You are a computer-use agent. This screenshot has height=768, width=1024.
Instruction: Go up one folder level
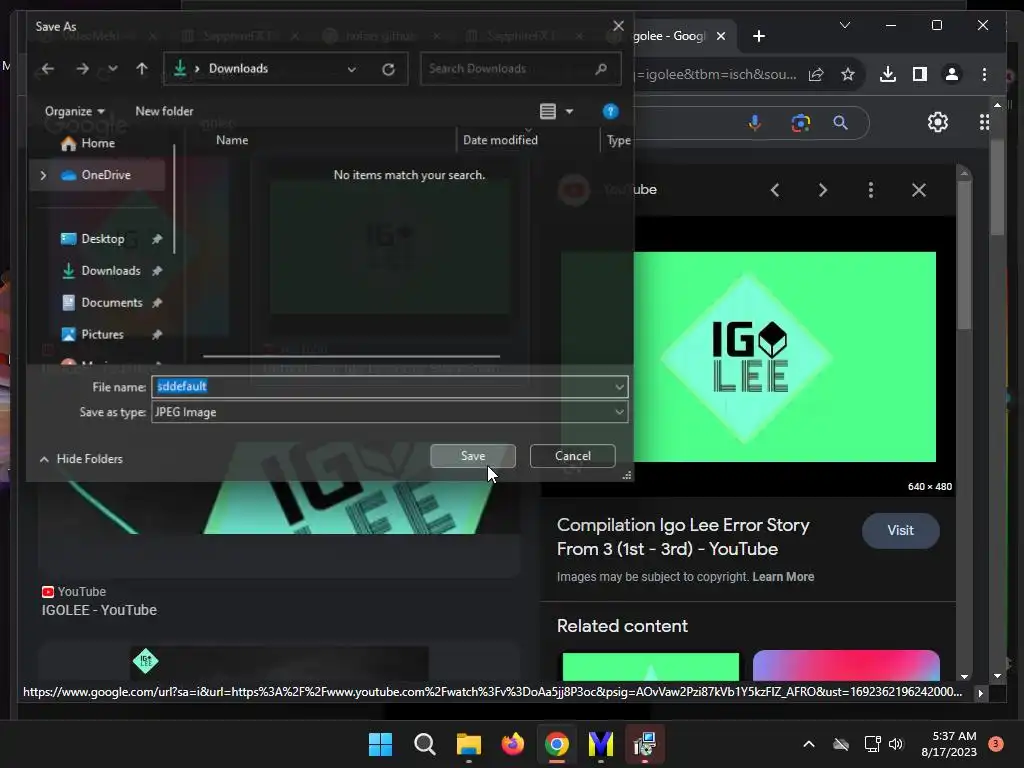click(142, 69)
